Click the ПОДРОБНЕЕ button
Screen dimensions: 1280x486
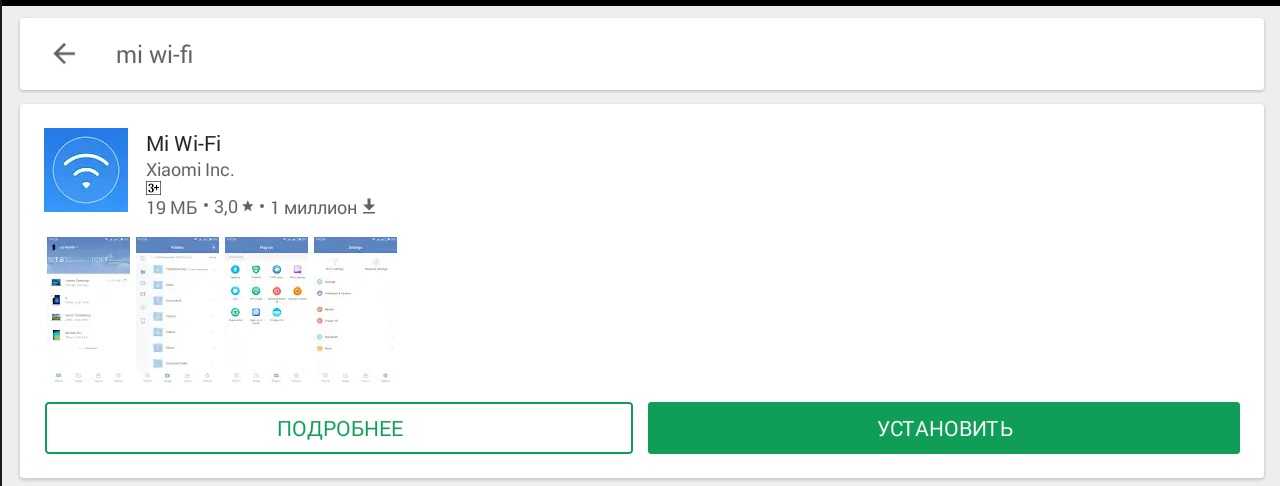point(339,428)
